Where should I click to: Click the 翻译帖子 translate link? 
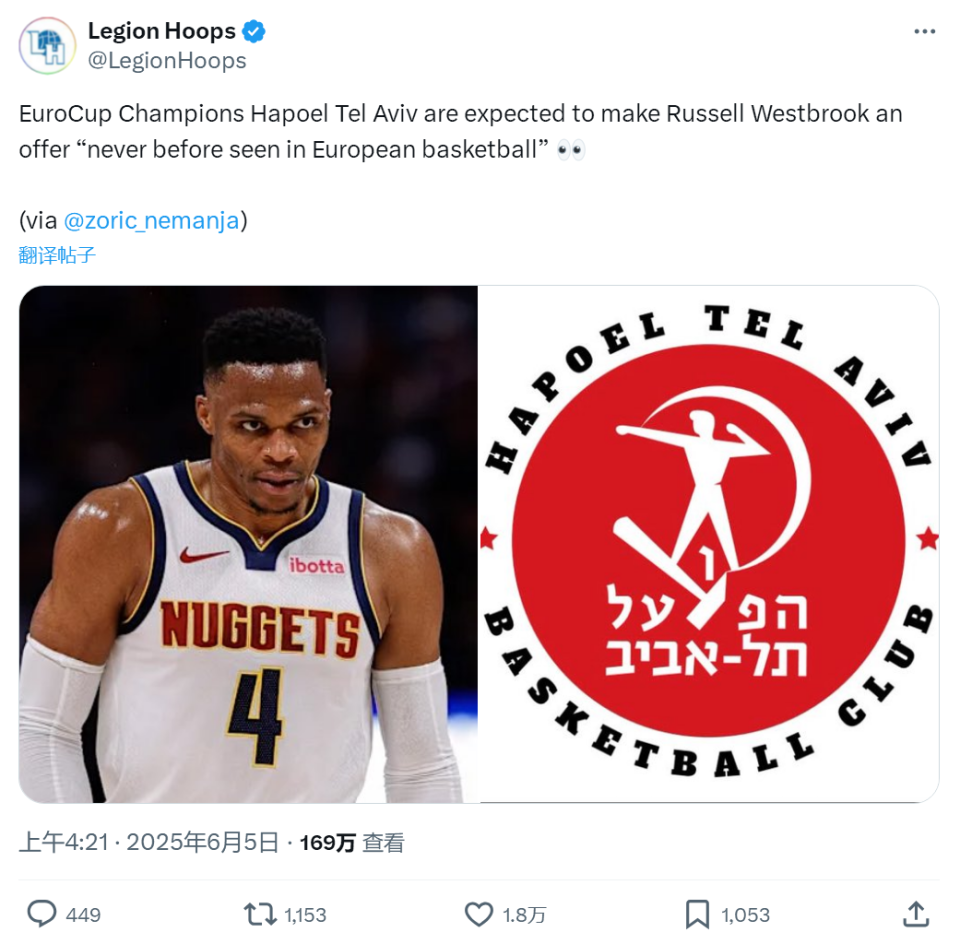[57, 255]
